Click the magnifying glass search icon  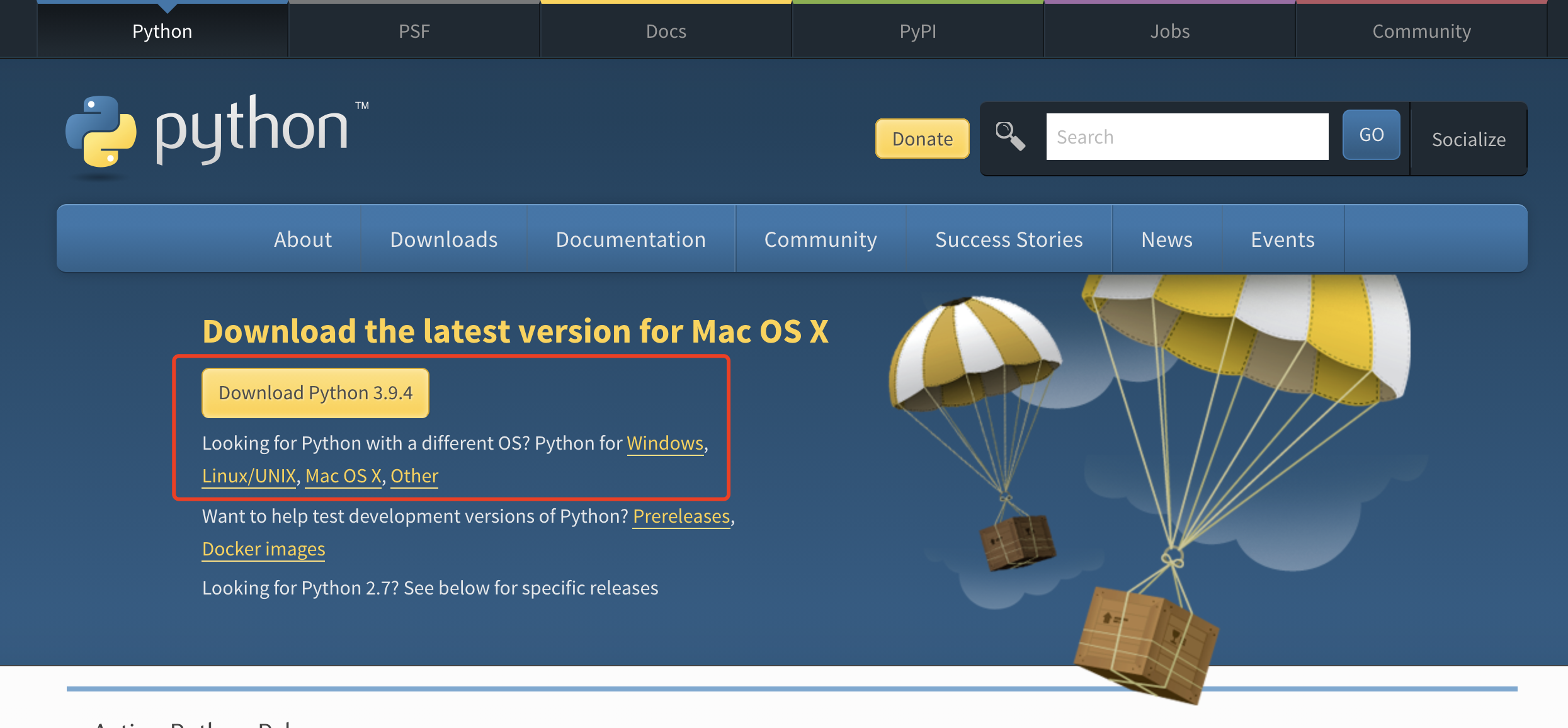coord(1010,137)
